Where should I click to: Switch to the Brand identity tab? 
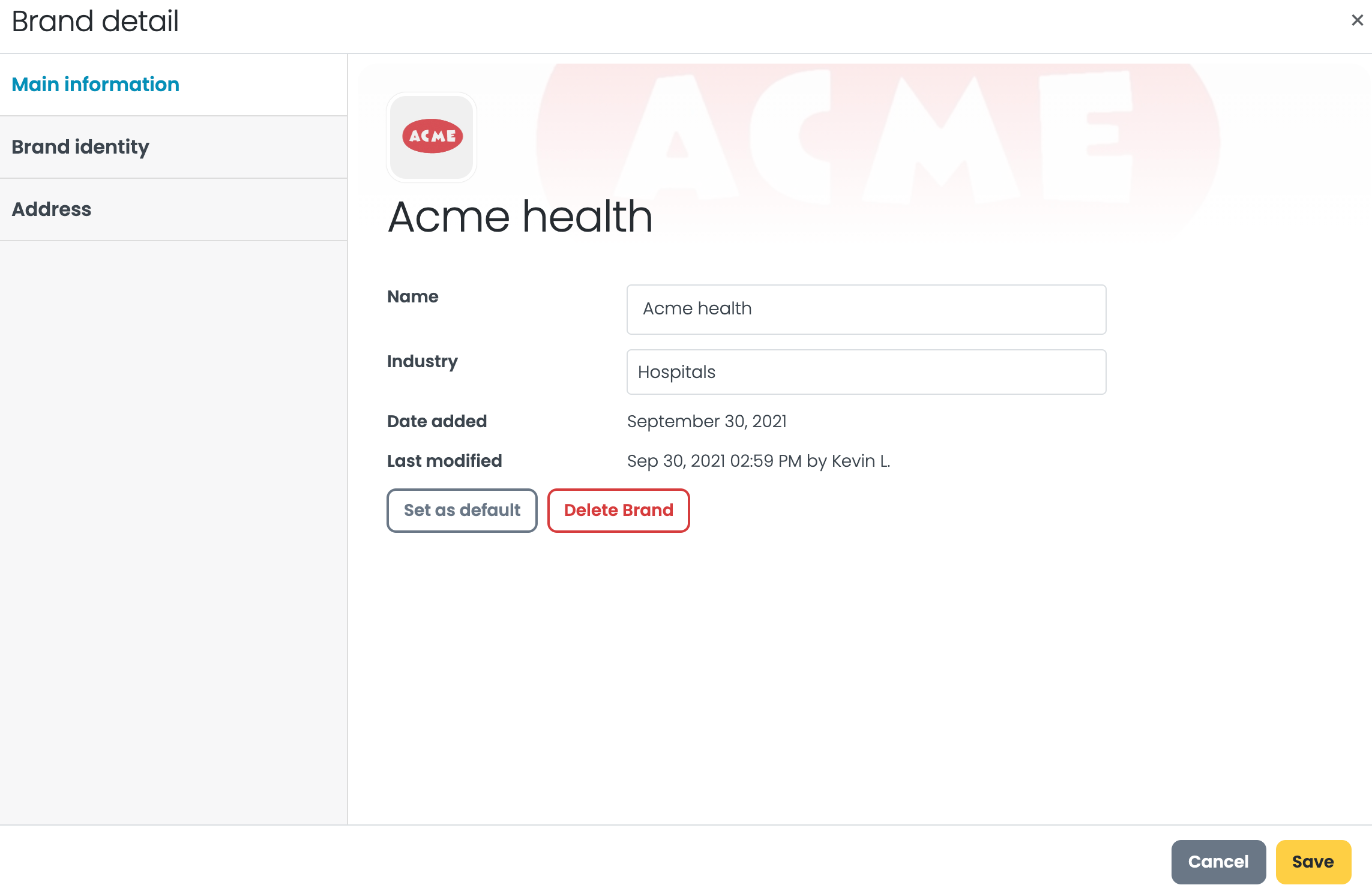coord(80,147)
